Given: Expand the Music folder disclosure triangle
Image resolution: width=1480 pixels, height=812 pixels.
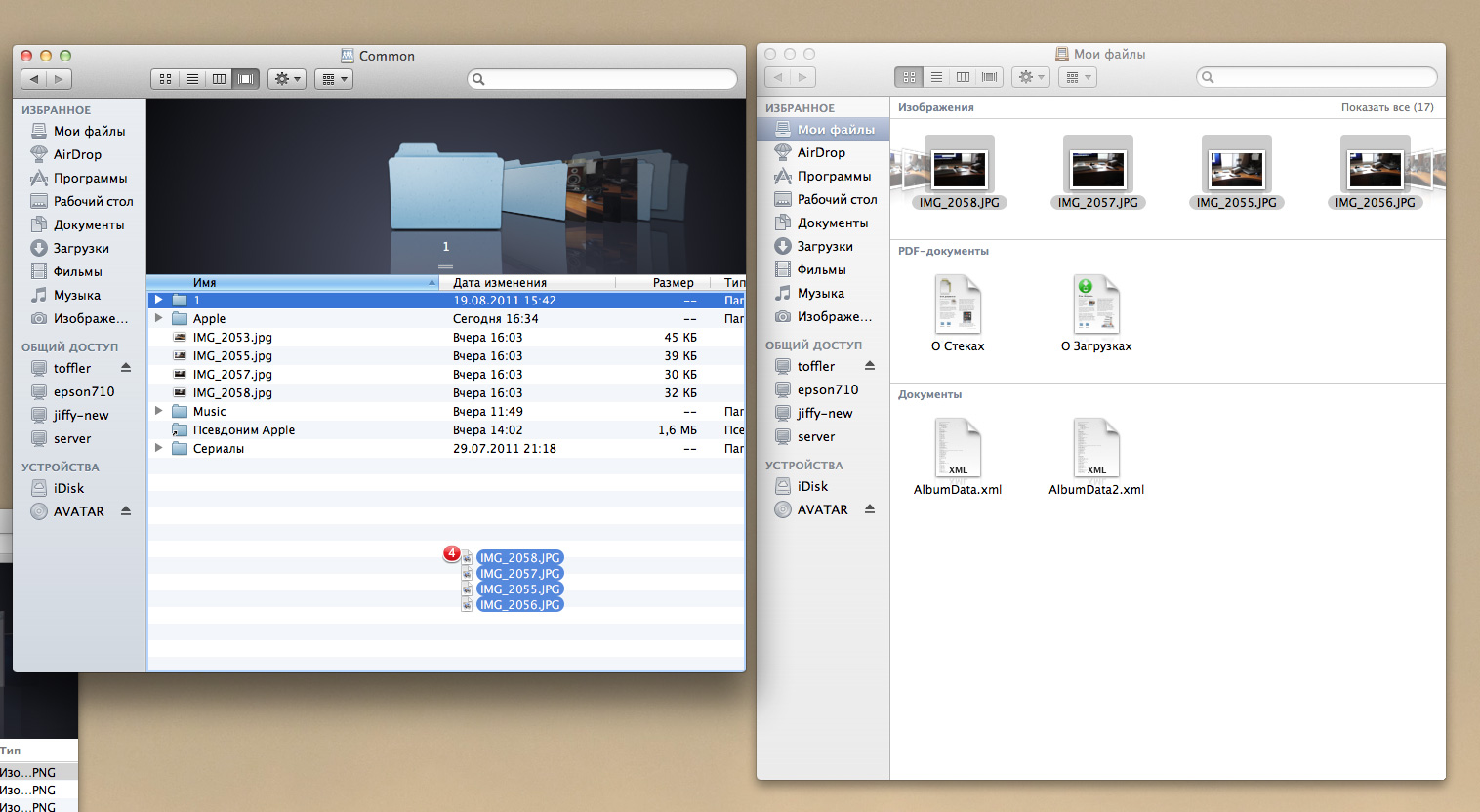Looking at the screenshot, I should (158, 411).
